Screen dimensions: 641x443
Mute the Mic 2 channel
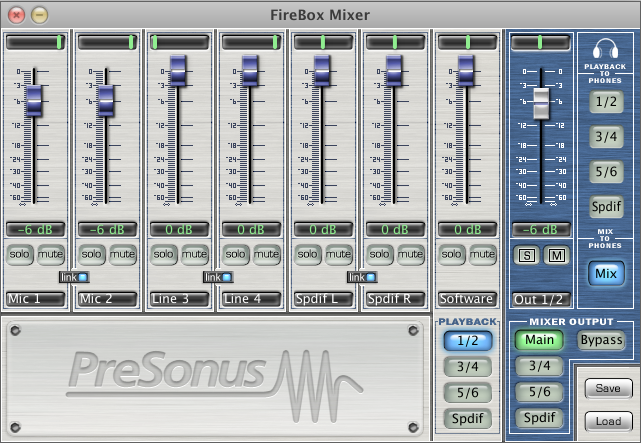(123, 255)
